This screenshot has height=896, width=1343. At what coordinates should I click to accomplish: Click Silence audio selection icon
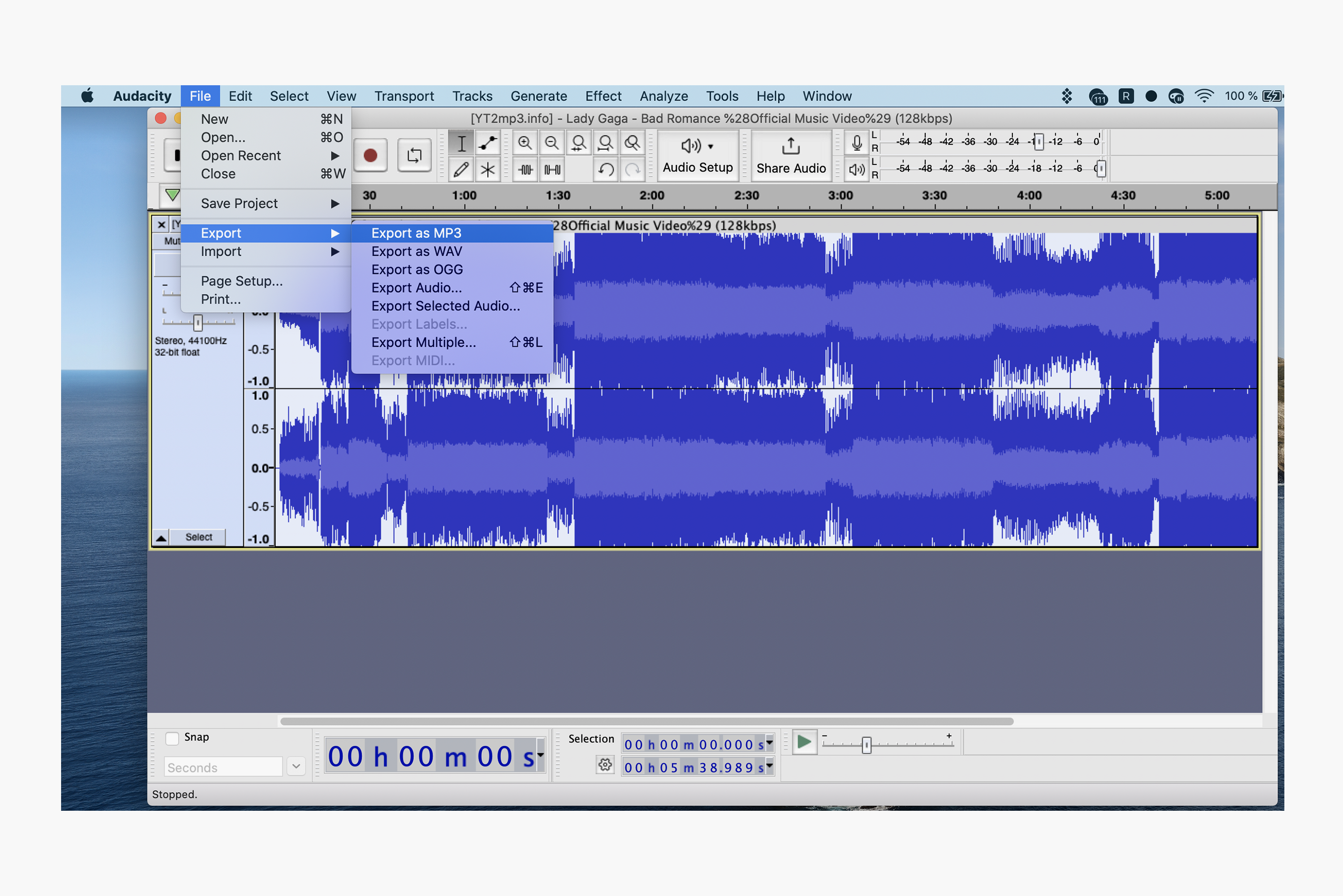(551, 169)
